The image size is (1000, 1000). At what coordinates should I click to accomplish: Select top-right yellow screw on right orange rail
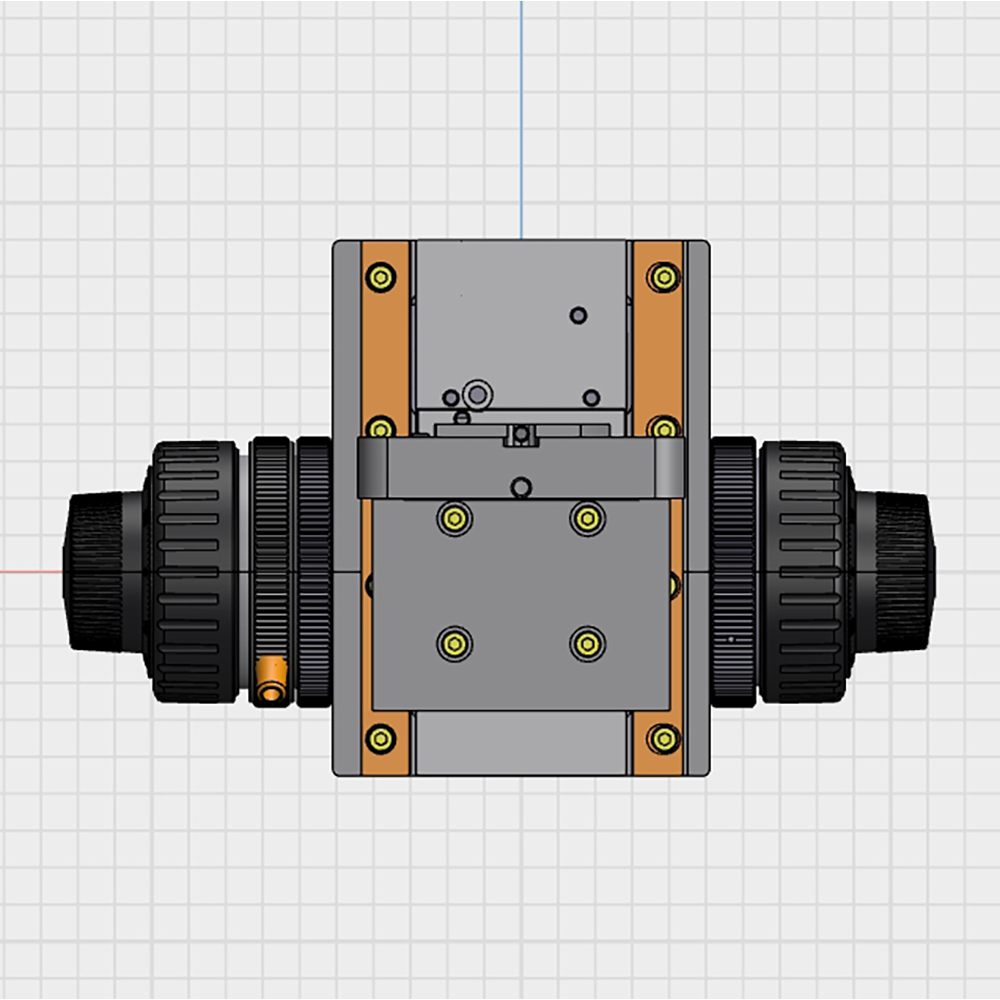click(x=663, y=277)
